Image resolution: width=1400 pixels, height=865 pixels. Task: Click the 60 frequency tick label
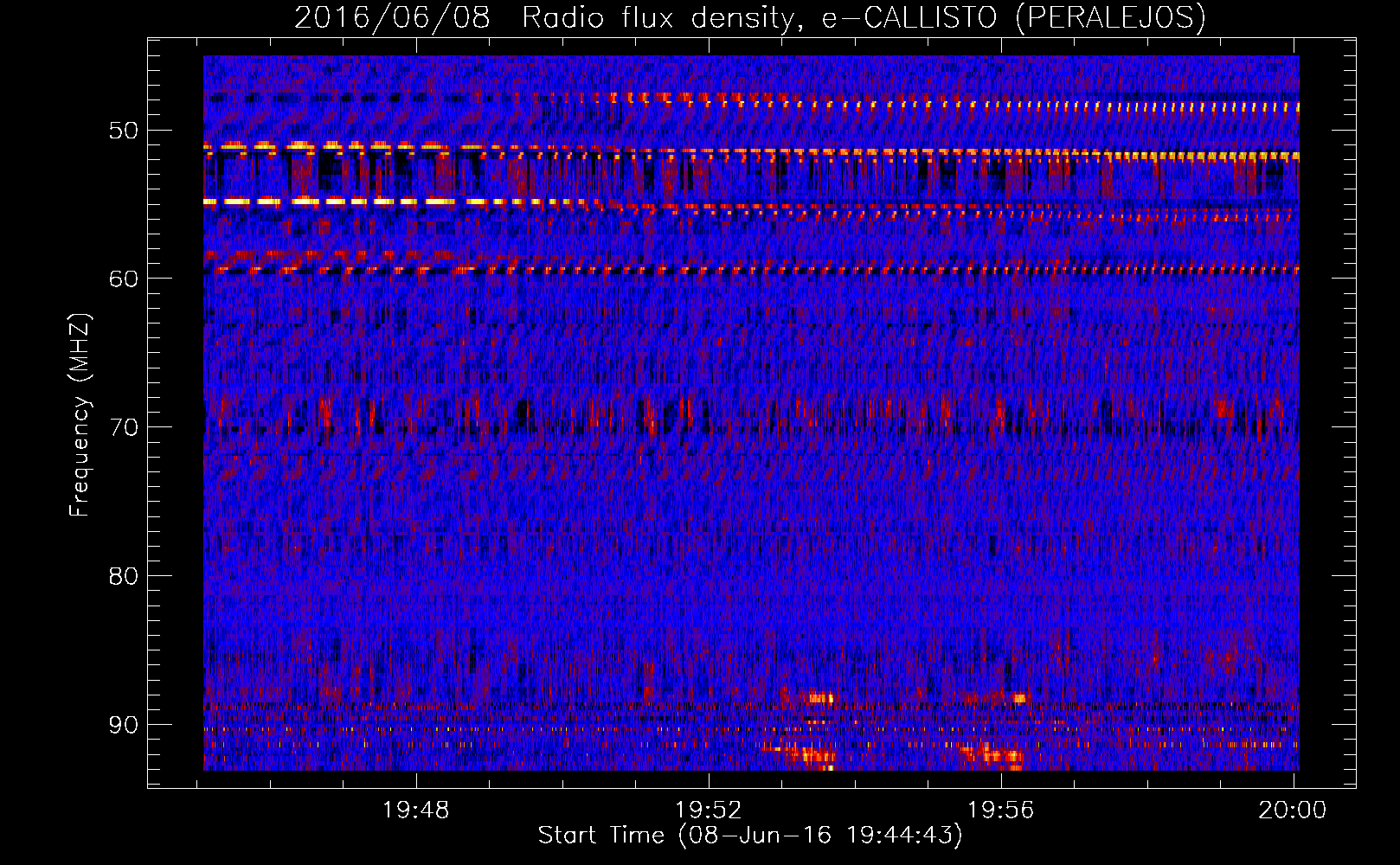[123, 279]
